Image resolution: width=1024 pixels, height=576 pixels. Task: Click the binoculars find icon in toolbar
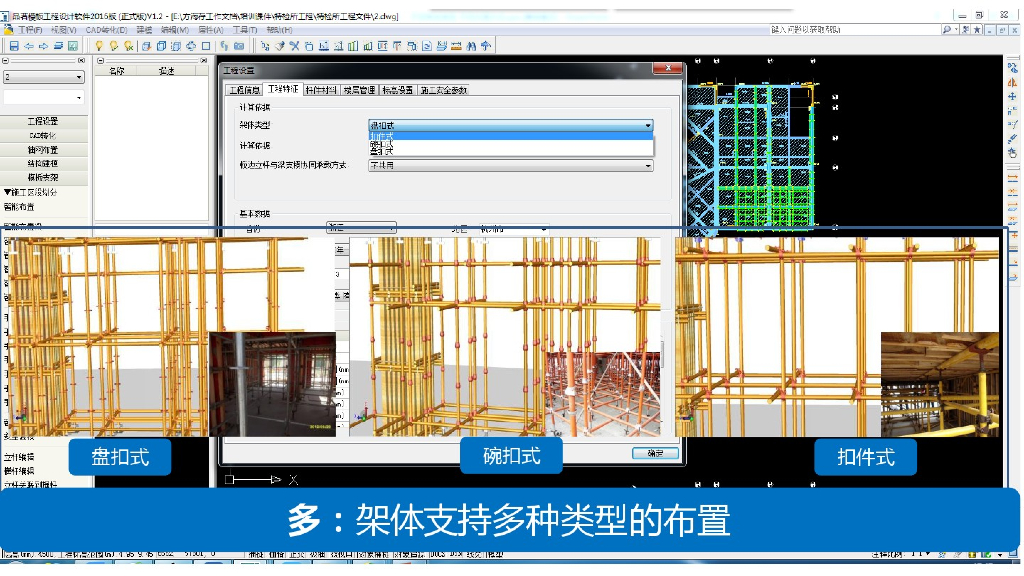(471, 46)
